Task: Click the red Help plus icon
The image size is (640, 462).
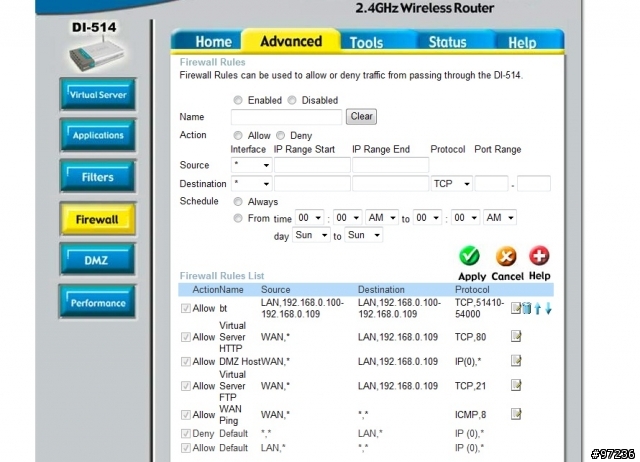Action: tap(539, 256)
